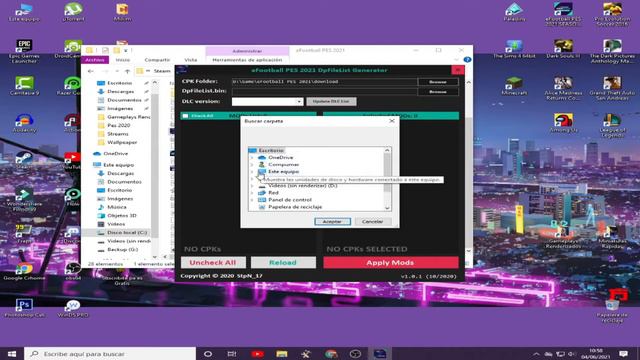Click the Update DLC List button
Screen dimensions: 640x360
pos(331,101)
